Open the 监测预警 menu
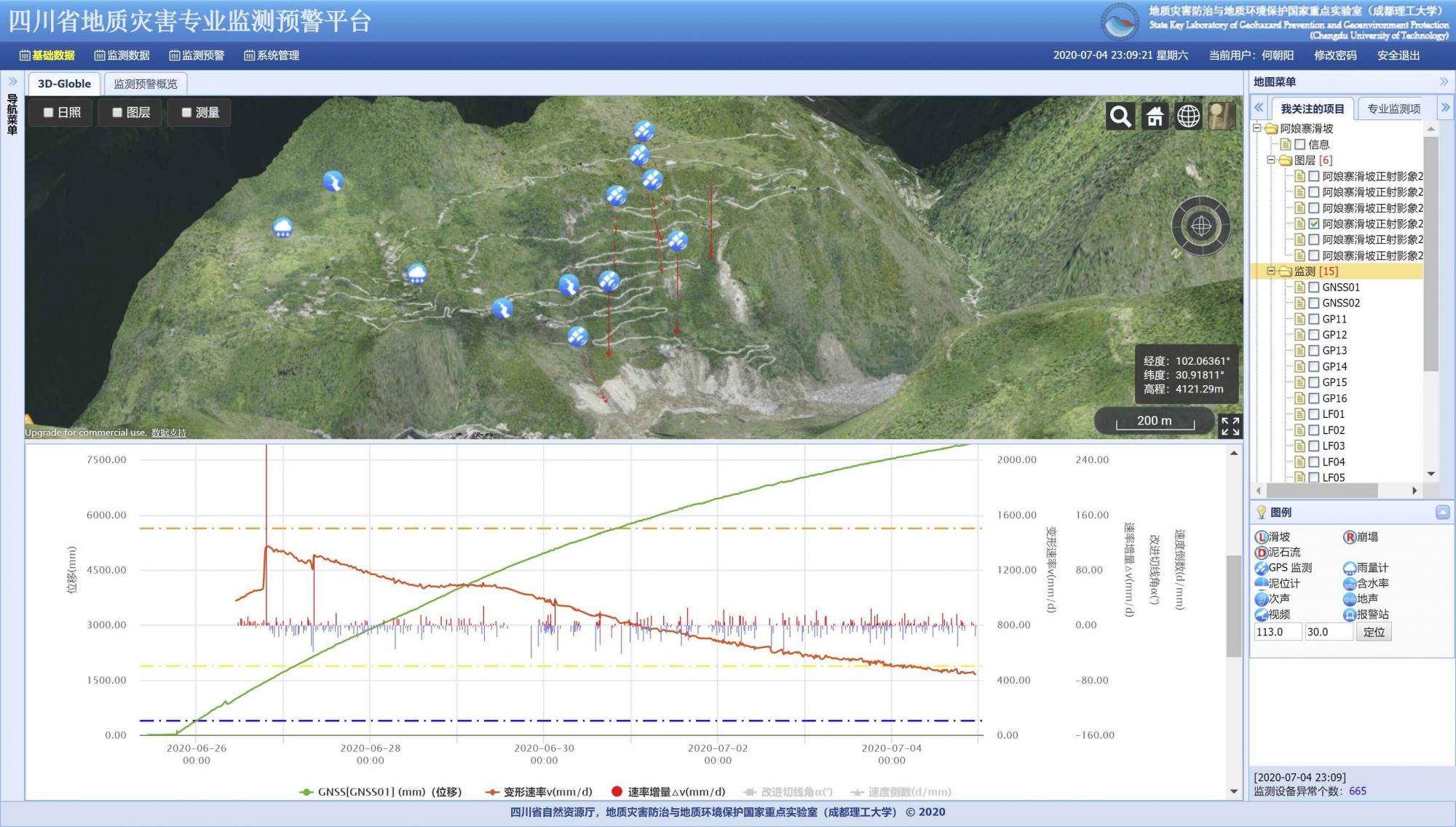 (x=197, y=55)
